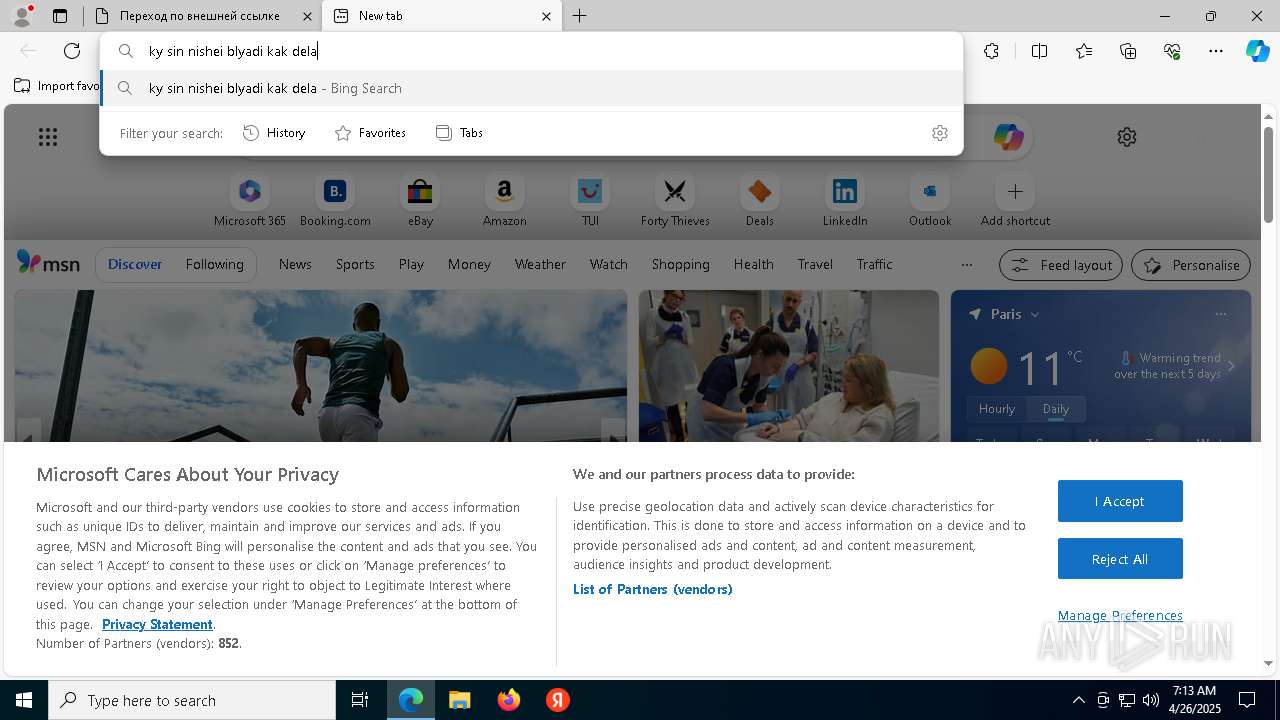Open Edge Settings and more menu
The height and width of the screenshot is (720, 1280).
1216,51
